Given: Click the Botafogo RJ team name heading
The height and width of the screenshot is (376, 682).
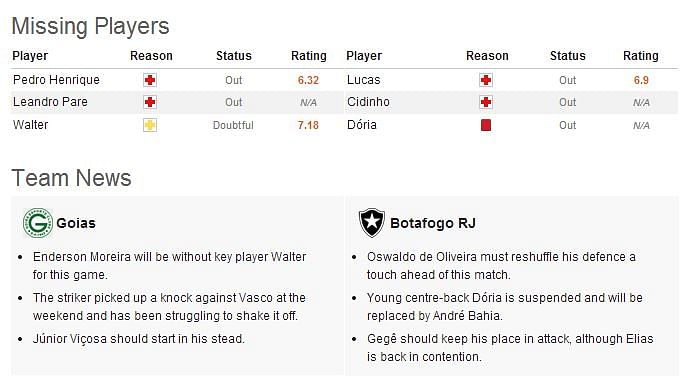Looking at the screenshot, I should [x=433, y=223].
